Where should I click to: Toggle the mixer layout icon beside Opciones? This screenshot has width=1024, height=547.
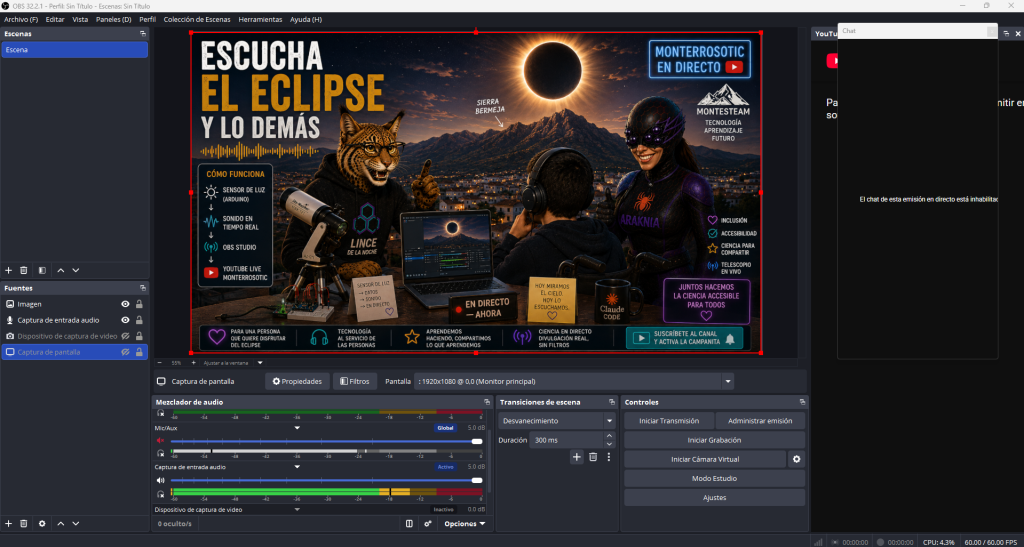tap(409, 524)
